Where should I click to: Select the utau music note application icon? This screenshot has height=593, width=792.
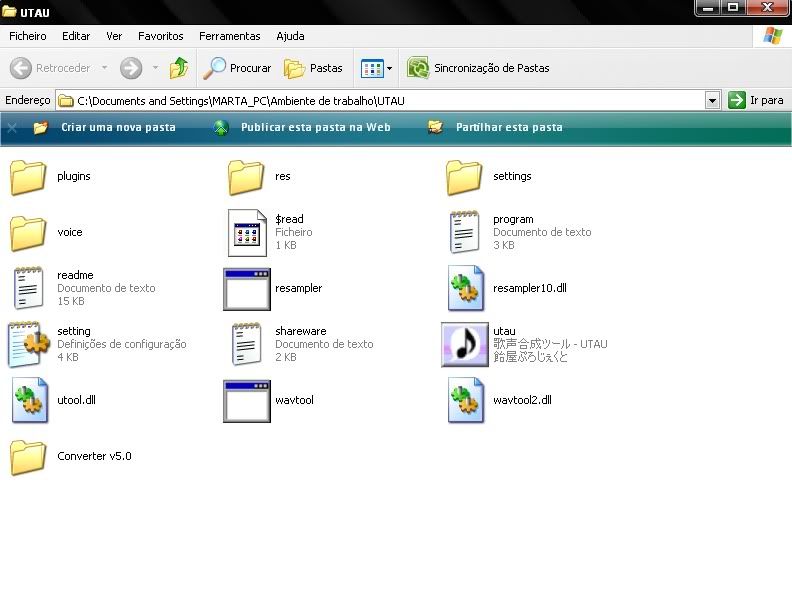[x=465, y=344]
